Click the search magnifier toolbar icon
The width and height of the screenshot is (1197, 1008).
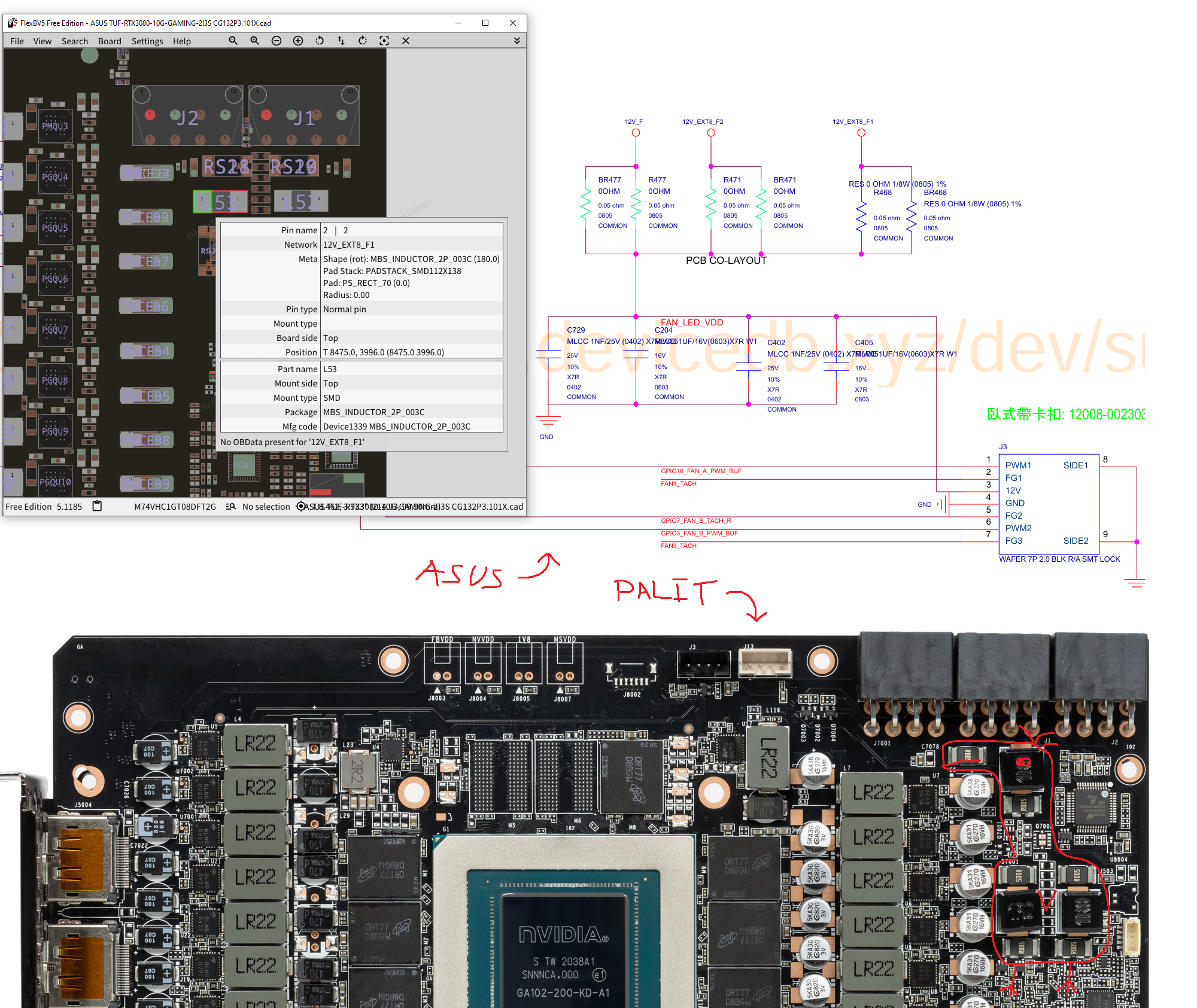tap(233, 41)
